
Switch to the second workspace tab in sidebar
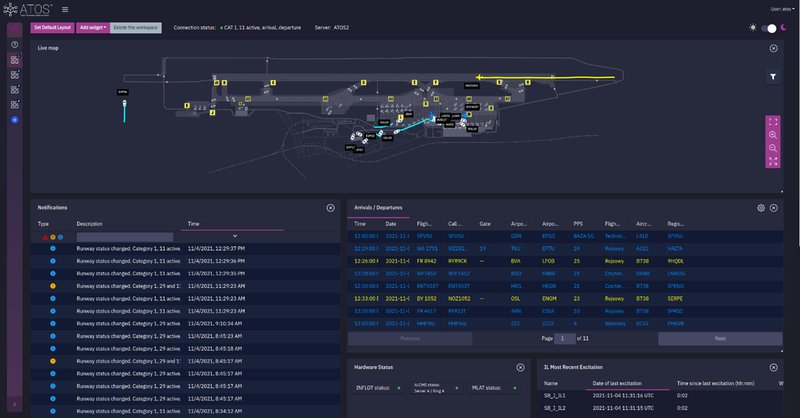tap(15, 75)
